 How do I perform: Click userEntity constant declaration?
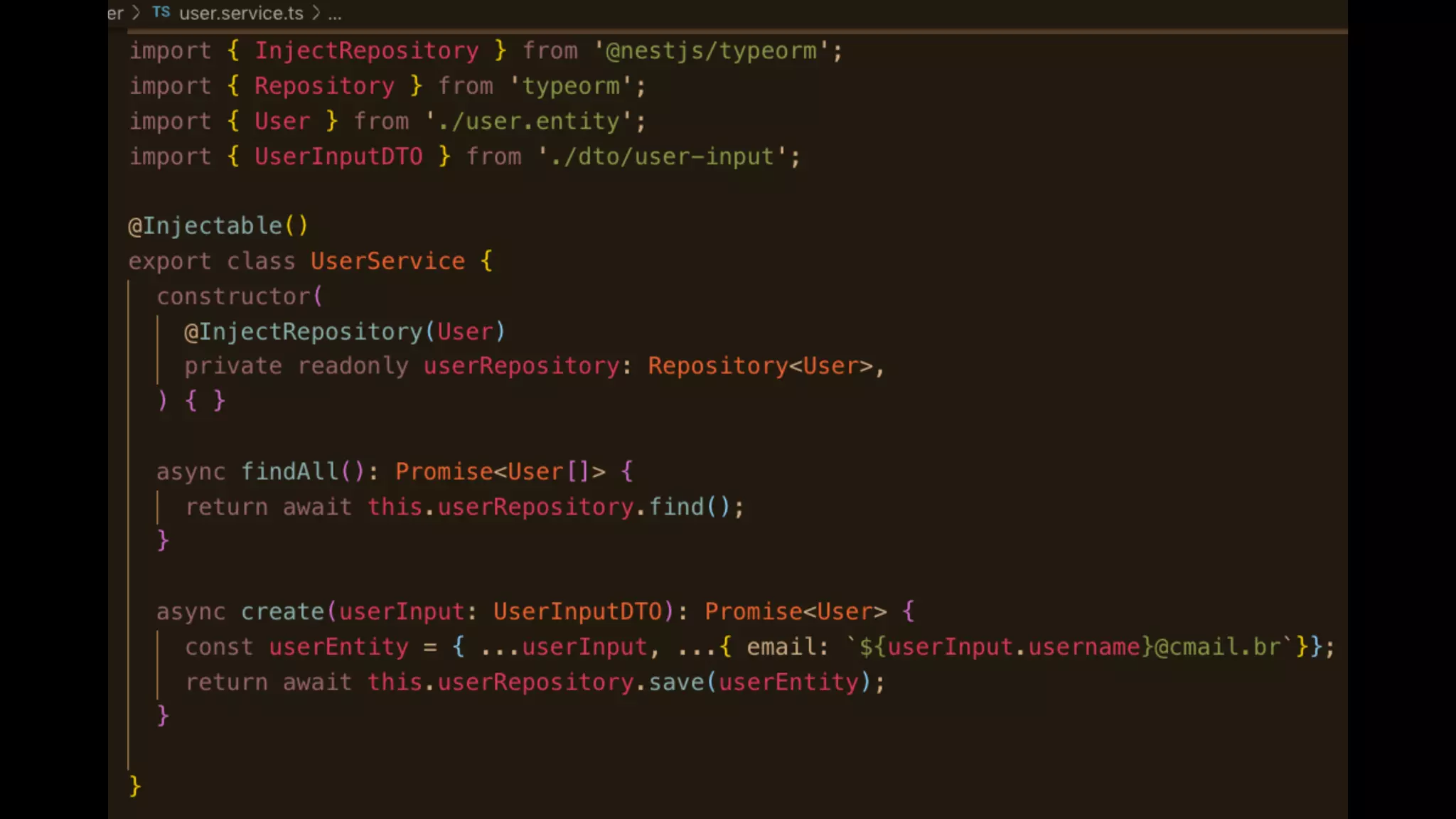338,647
